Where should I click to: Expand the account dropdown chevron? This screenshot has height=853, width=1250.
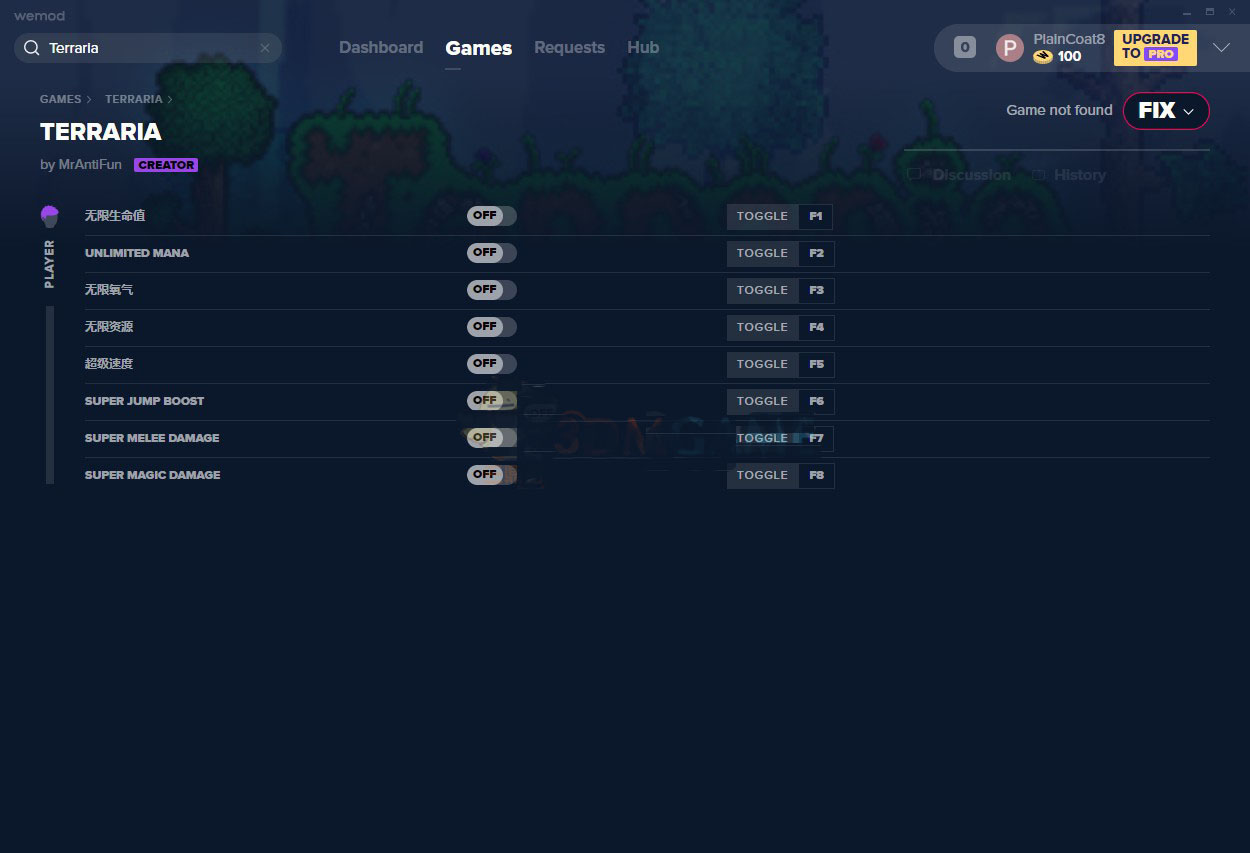[x=1221, y=47]
